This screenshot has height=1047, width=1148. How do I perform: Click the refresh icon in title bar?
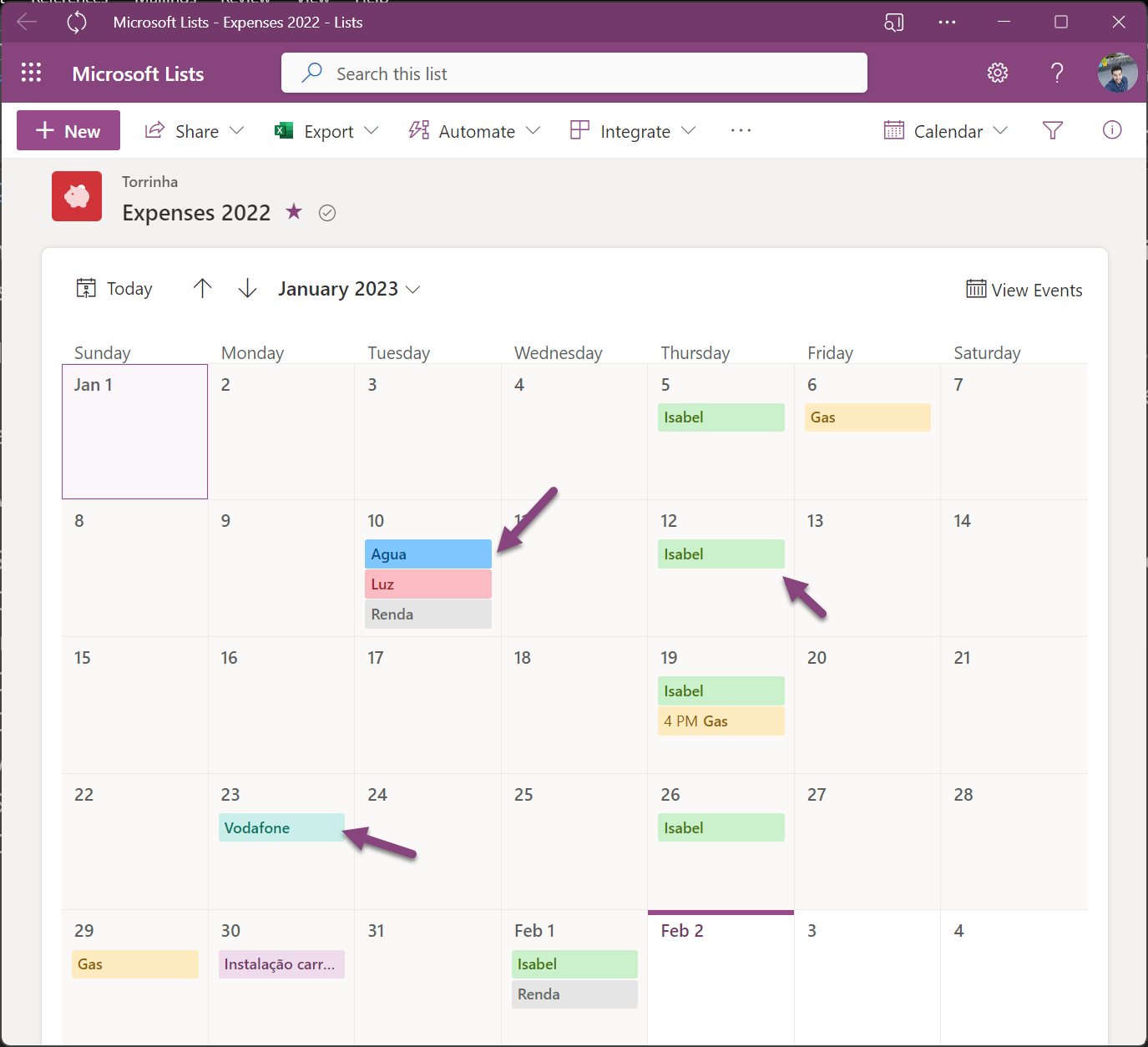(77, 23)
